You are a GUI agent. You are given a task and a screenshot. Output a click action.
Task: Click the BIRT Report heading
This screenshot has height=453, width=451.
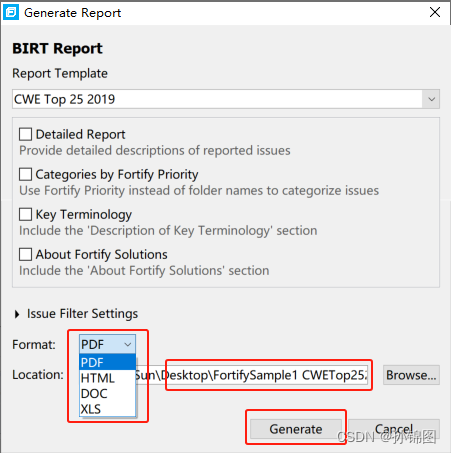[x=57, y=48]
